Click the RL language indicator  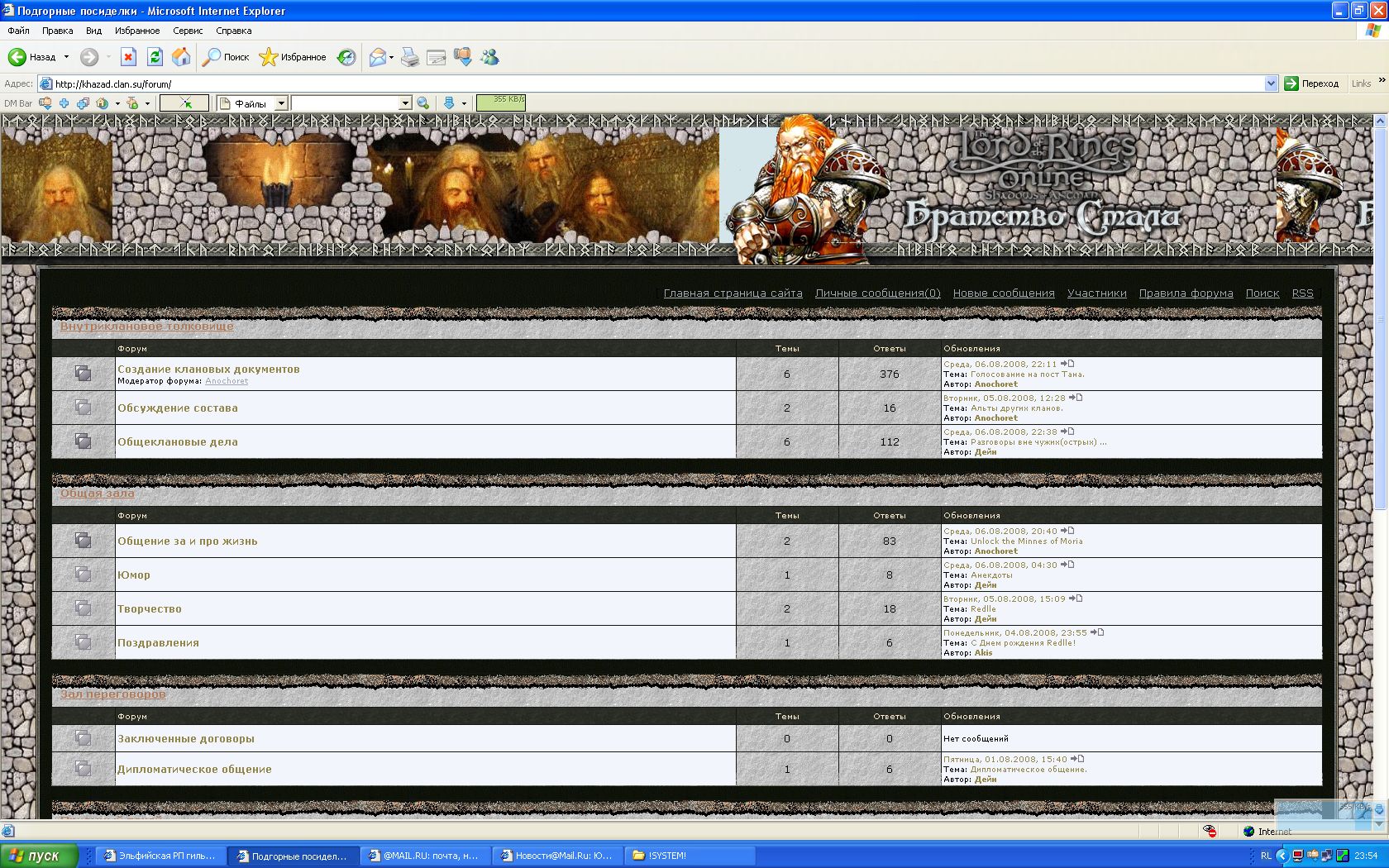click(x=1266, y=856)
